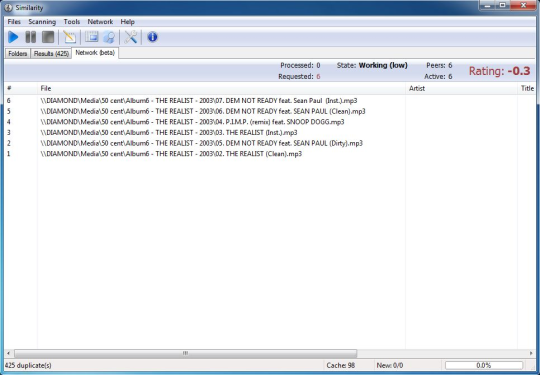Show the blue info about icon
Image resolution: width=540 pixels, height=375 pixels.
pos(152,37)
